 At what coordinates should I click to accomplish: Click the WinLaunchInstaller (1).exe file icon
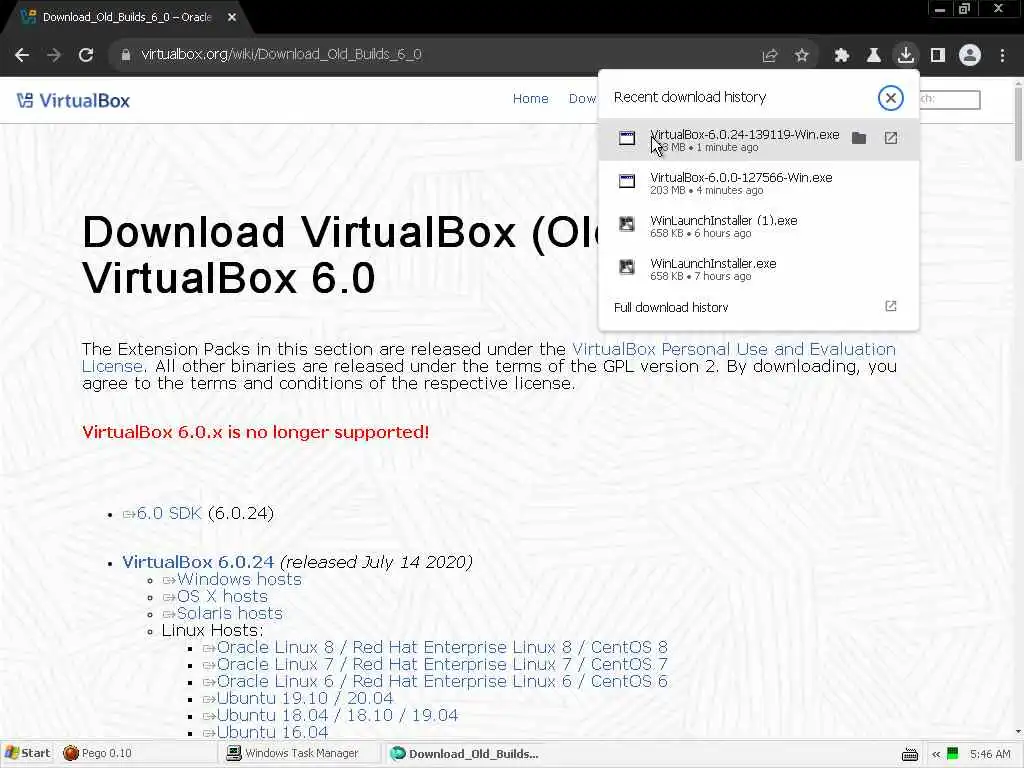[627, 224]
